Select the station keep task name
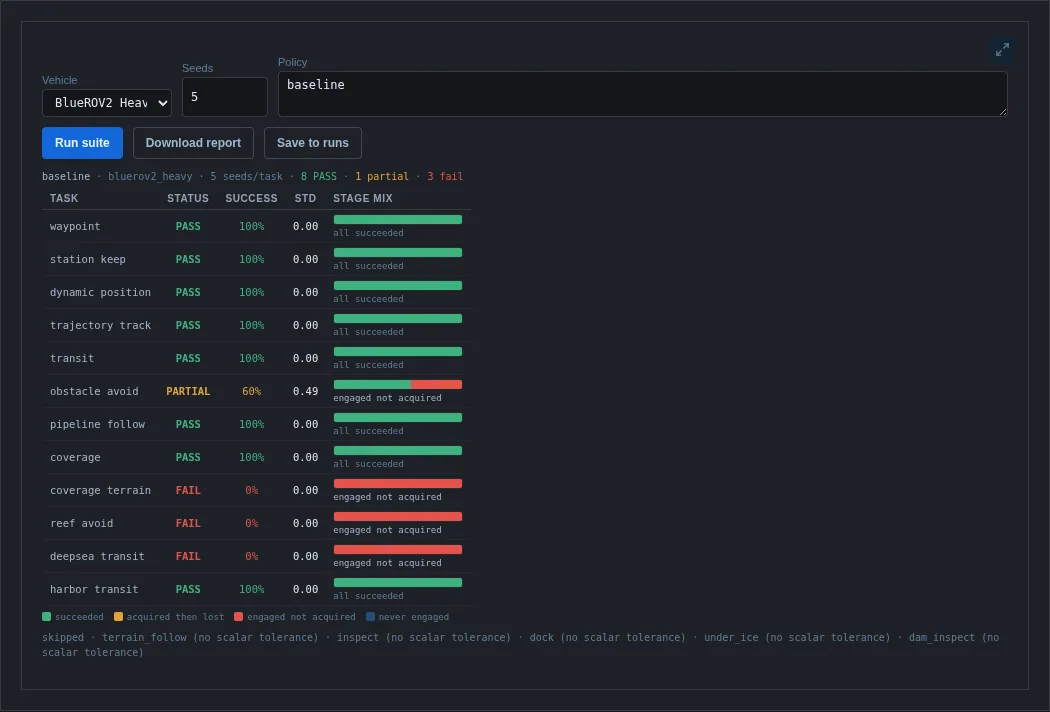 pyautogui.click(x=88, y=259)
